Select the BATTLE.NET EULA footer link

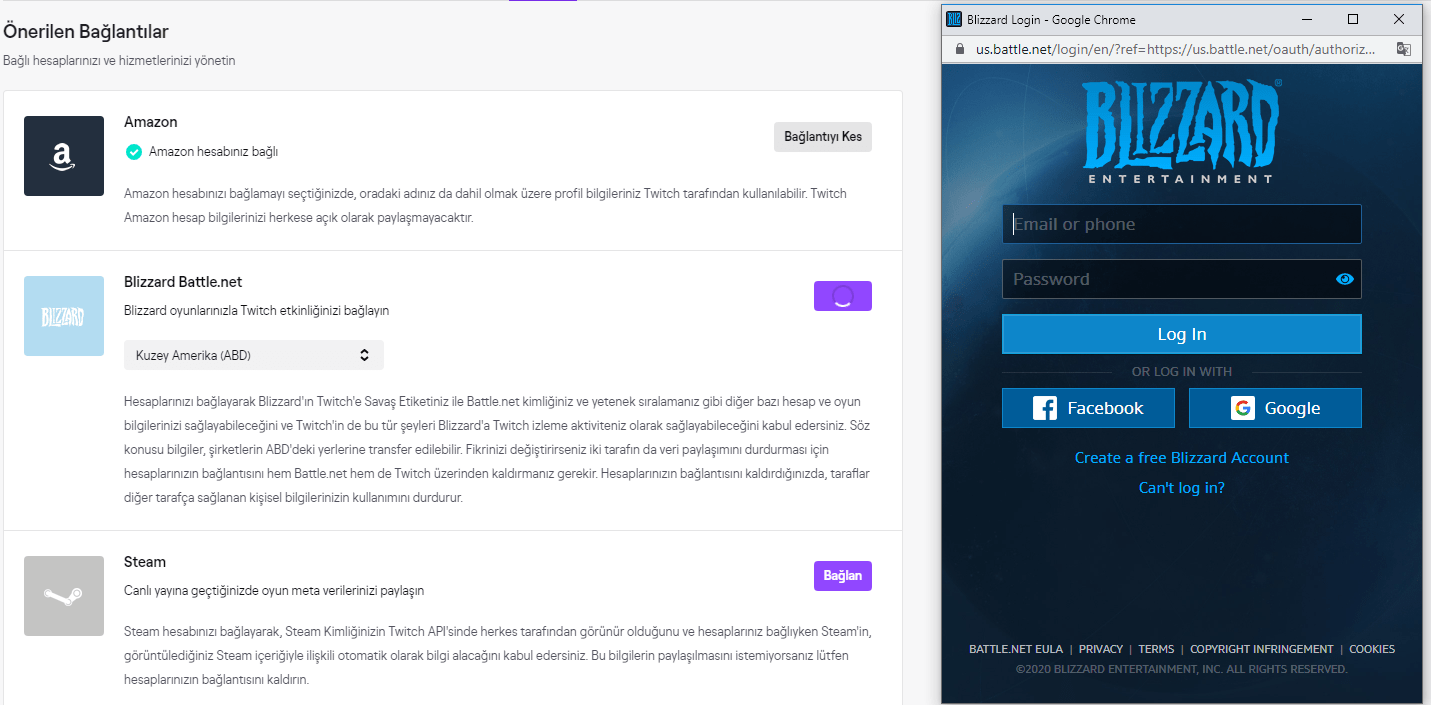[1016, 648]
